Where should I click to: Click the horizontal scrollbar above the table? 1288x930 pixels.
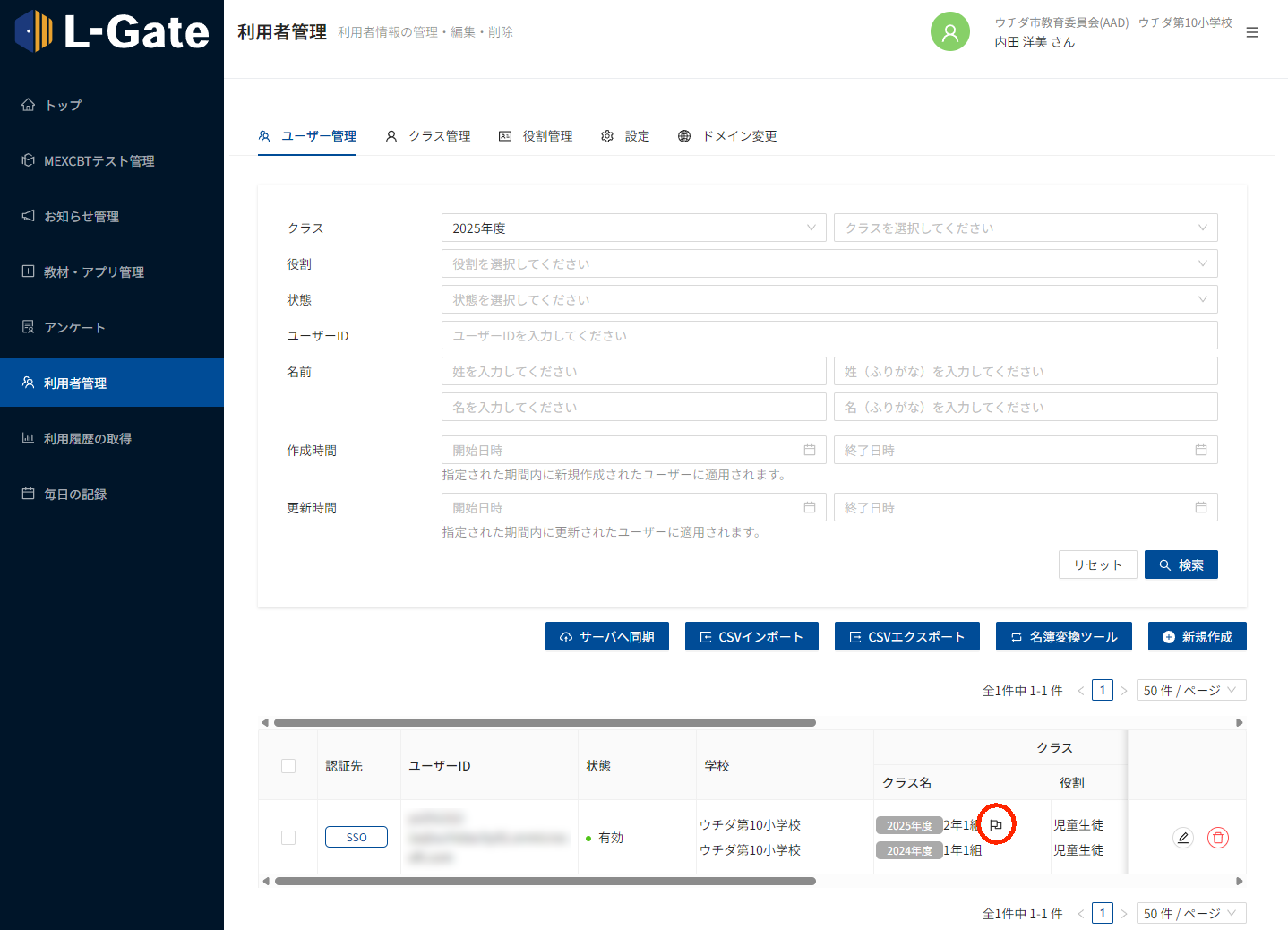click(545, 722)
